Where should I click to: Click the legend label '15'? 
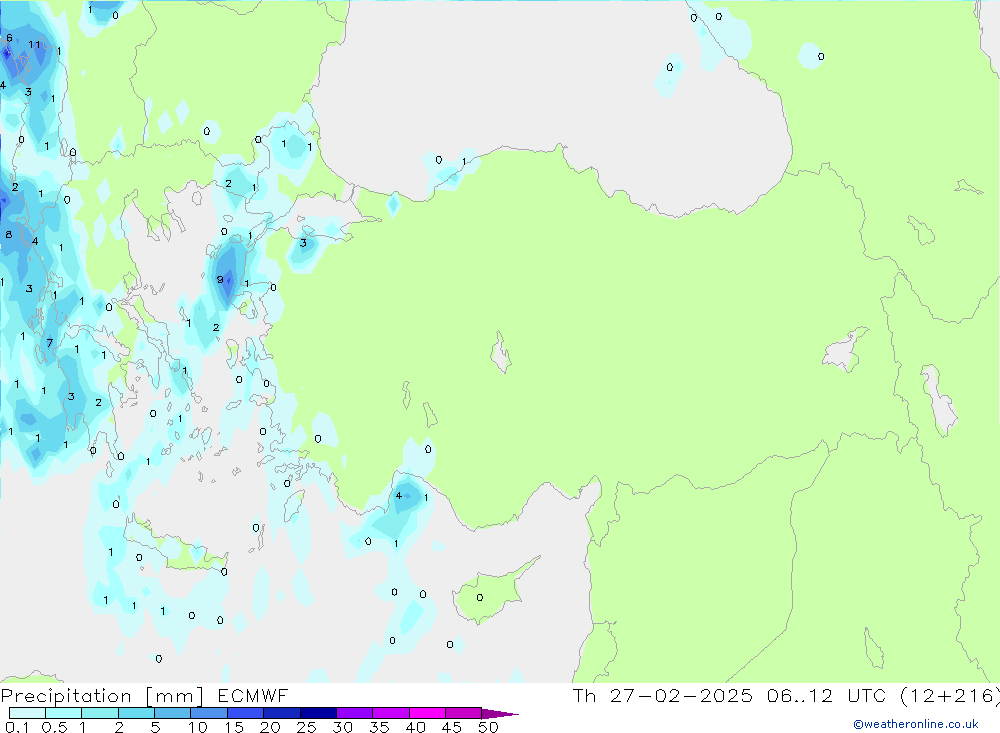234,727
